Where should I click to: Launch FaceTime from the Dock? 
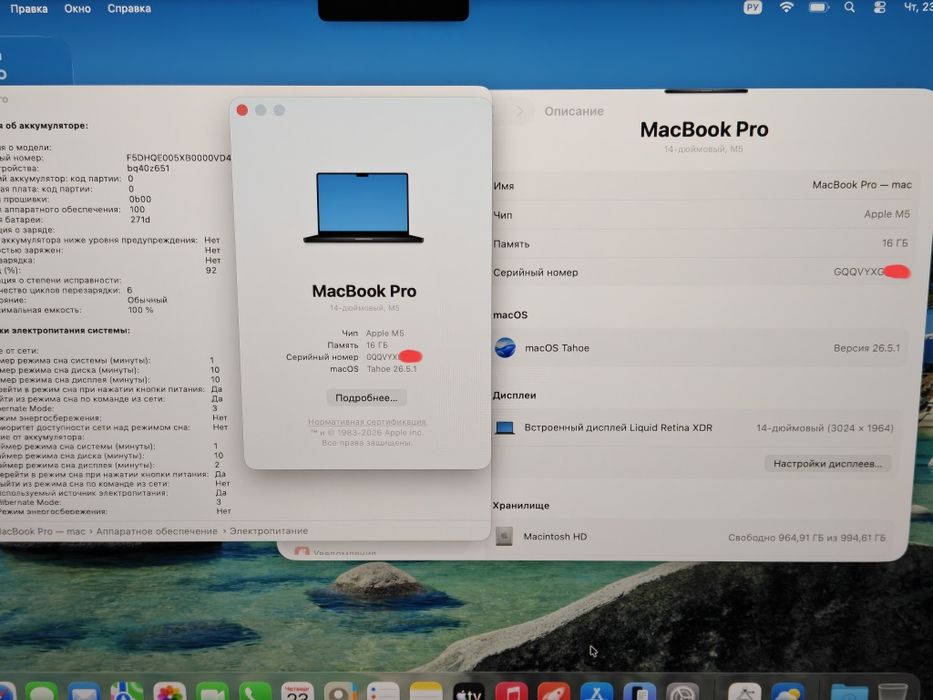(212, 693)
